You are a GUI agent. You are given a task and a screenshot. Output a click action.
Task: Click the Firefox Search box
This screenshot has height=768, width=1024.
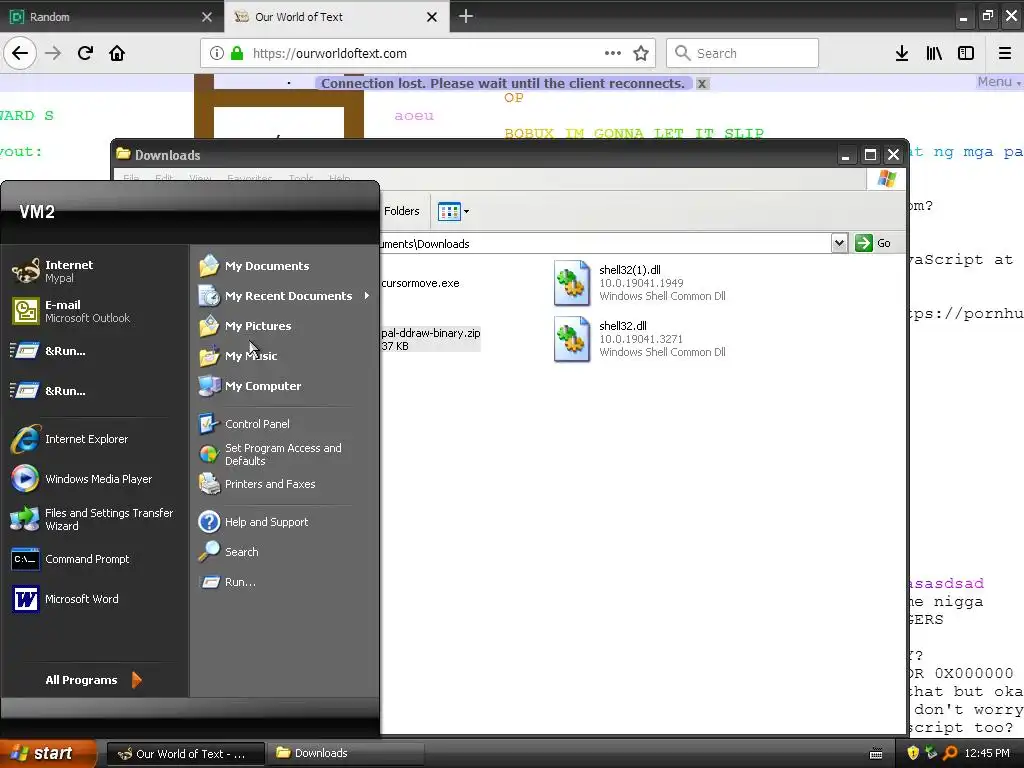pos(743,53)
